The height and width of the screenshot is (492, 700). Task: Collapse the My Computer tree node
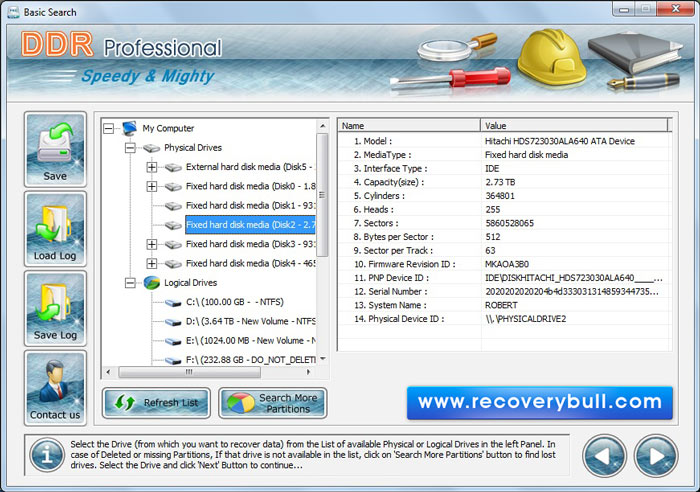click(x=108, y=129)
